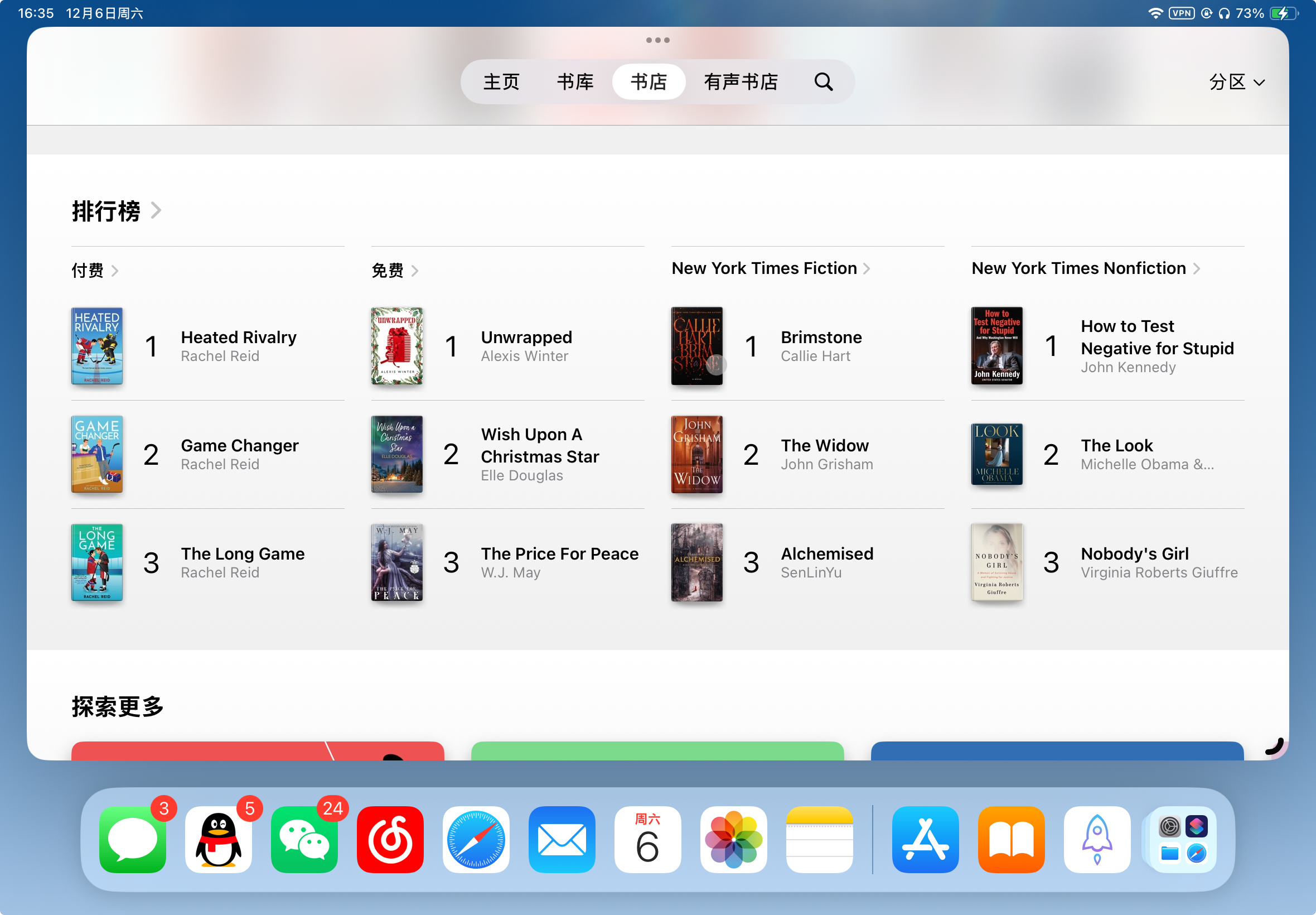Launch Books app from the dock
This screenshot has height=915, width=1316.
click(x=1011, y=839)
